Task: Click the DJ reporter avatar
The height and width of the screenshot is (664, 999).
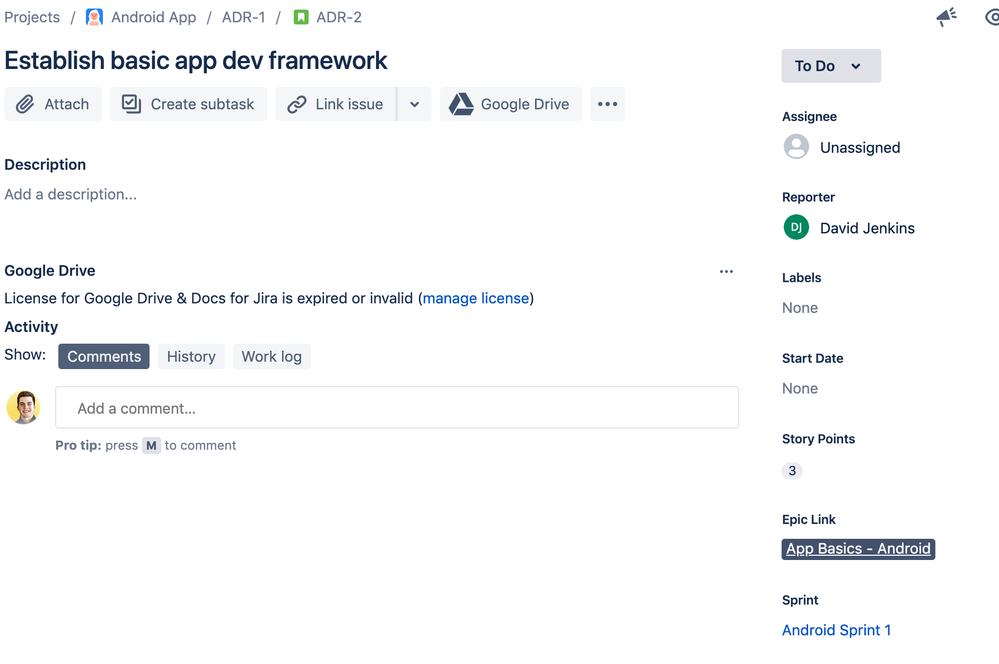Action: 796,227
